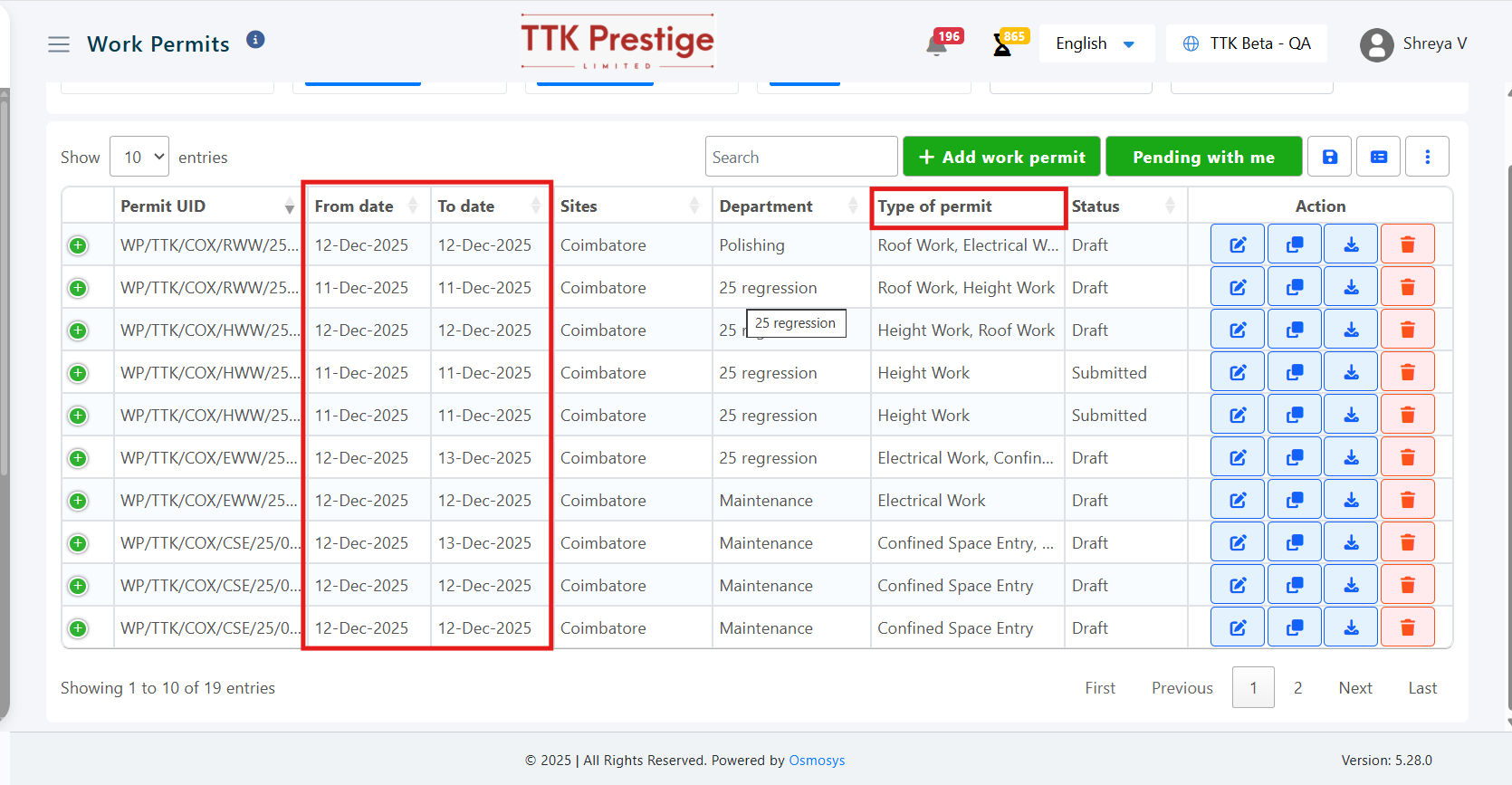Go to page 2 of results

pyautogui.click(x=1297, y=688)
